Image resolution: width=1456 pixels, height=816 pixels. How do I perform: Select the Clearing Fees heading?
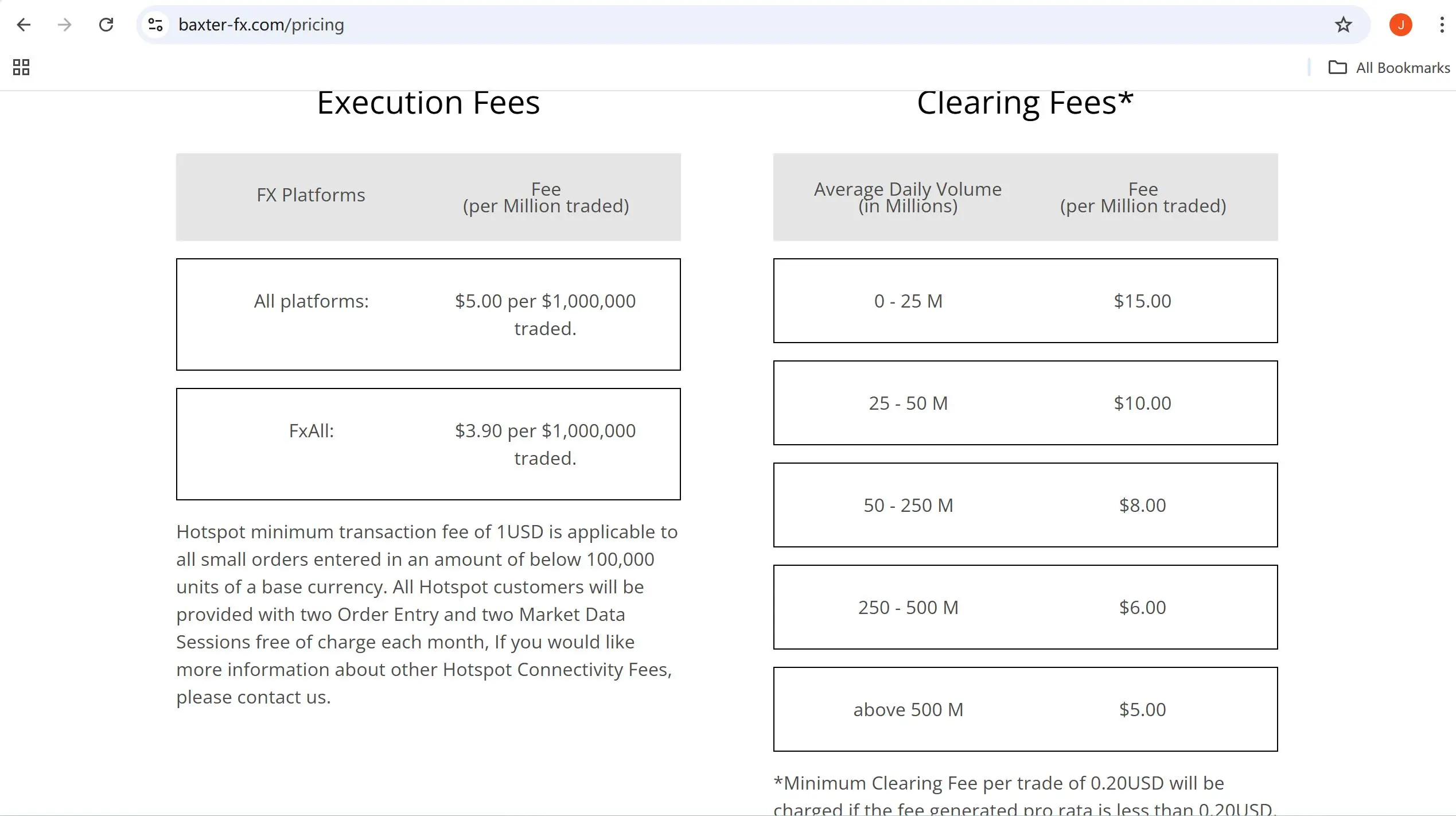1025,103
